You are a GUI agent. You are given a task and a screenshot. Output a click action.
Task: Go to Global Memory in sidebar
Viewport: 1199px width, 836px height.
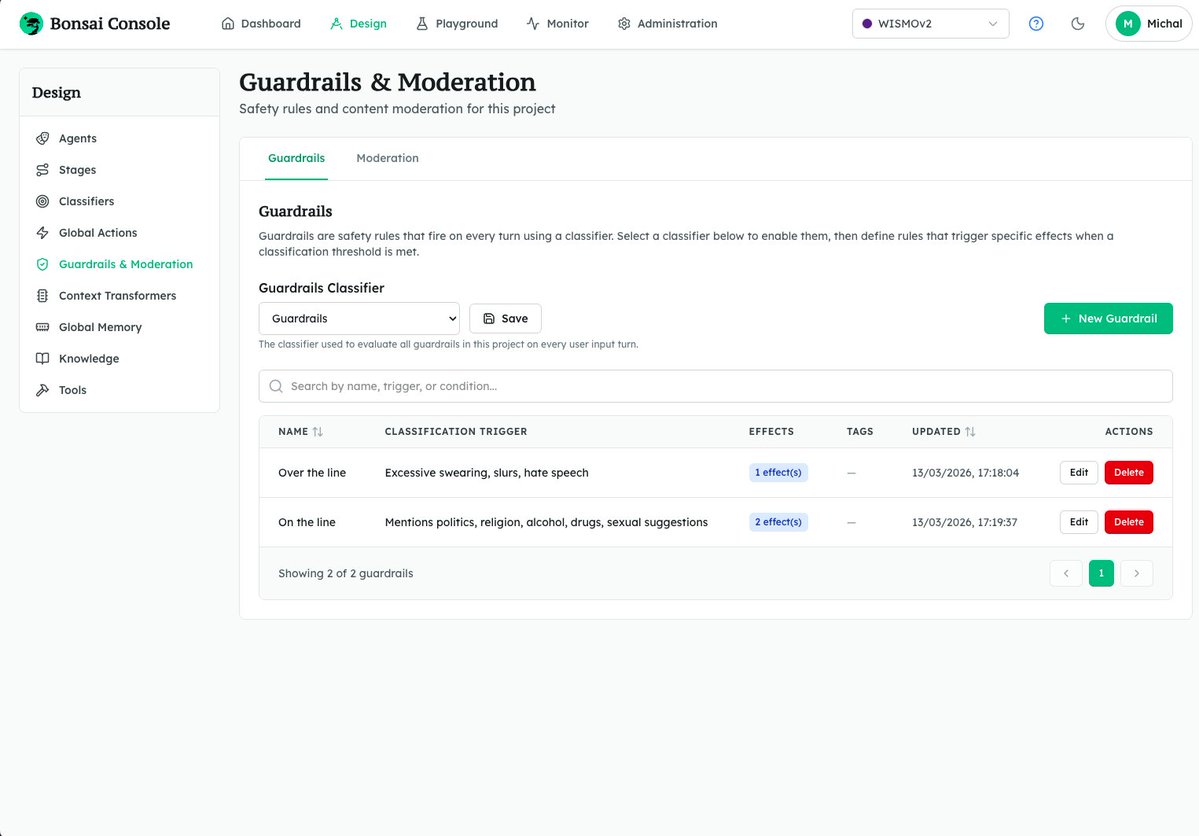click(119, 327)
